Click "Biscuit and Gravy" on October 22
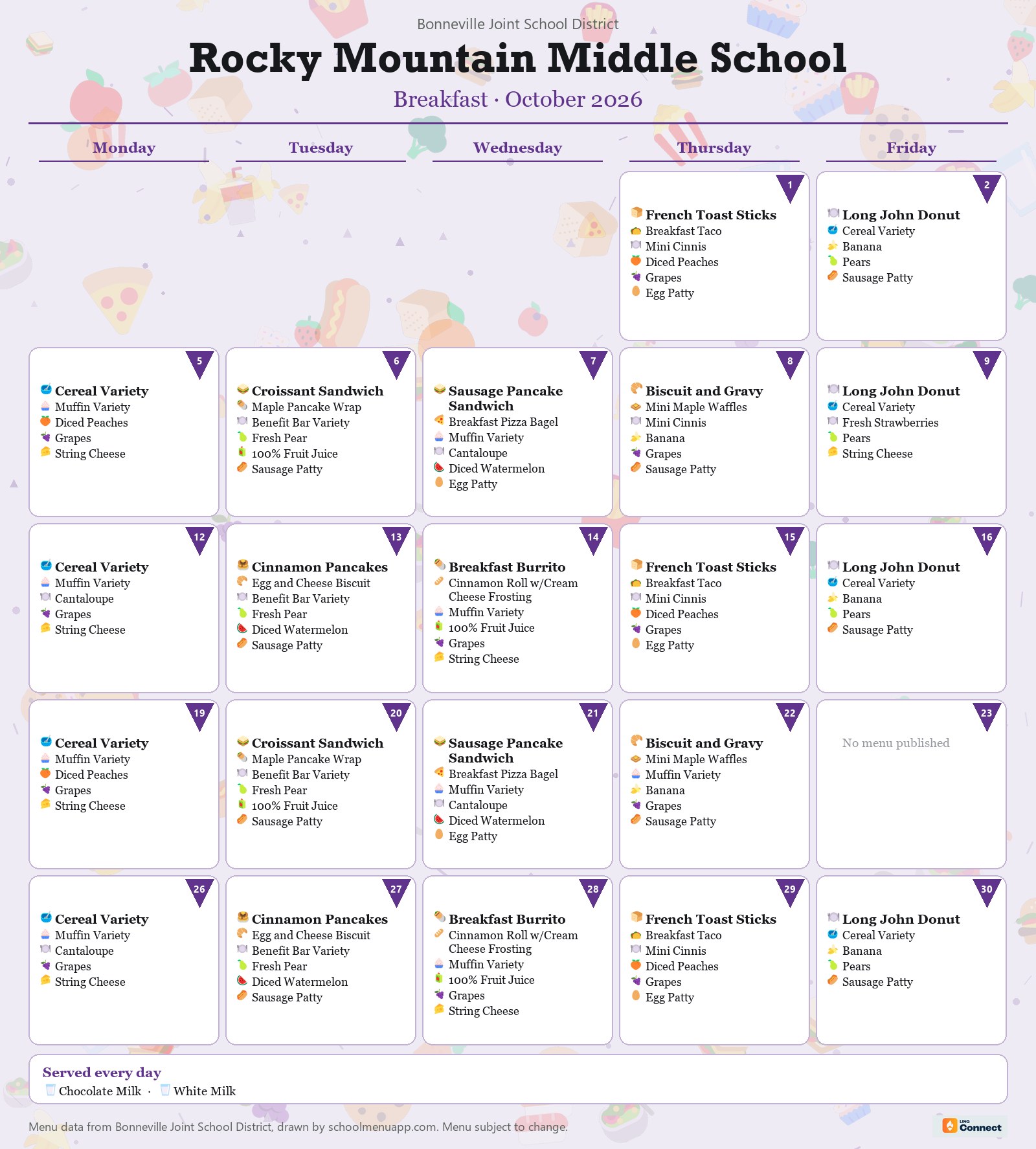This screenshot has width=1036, height=1149. [704, 742]
